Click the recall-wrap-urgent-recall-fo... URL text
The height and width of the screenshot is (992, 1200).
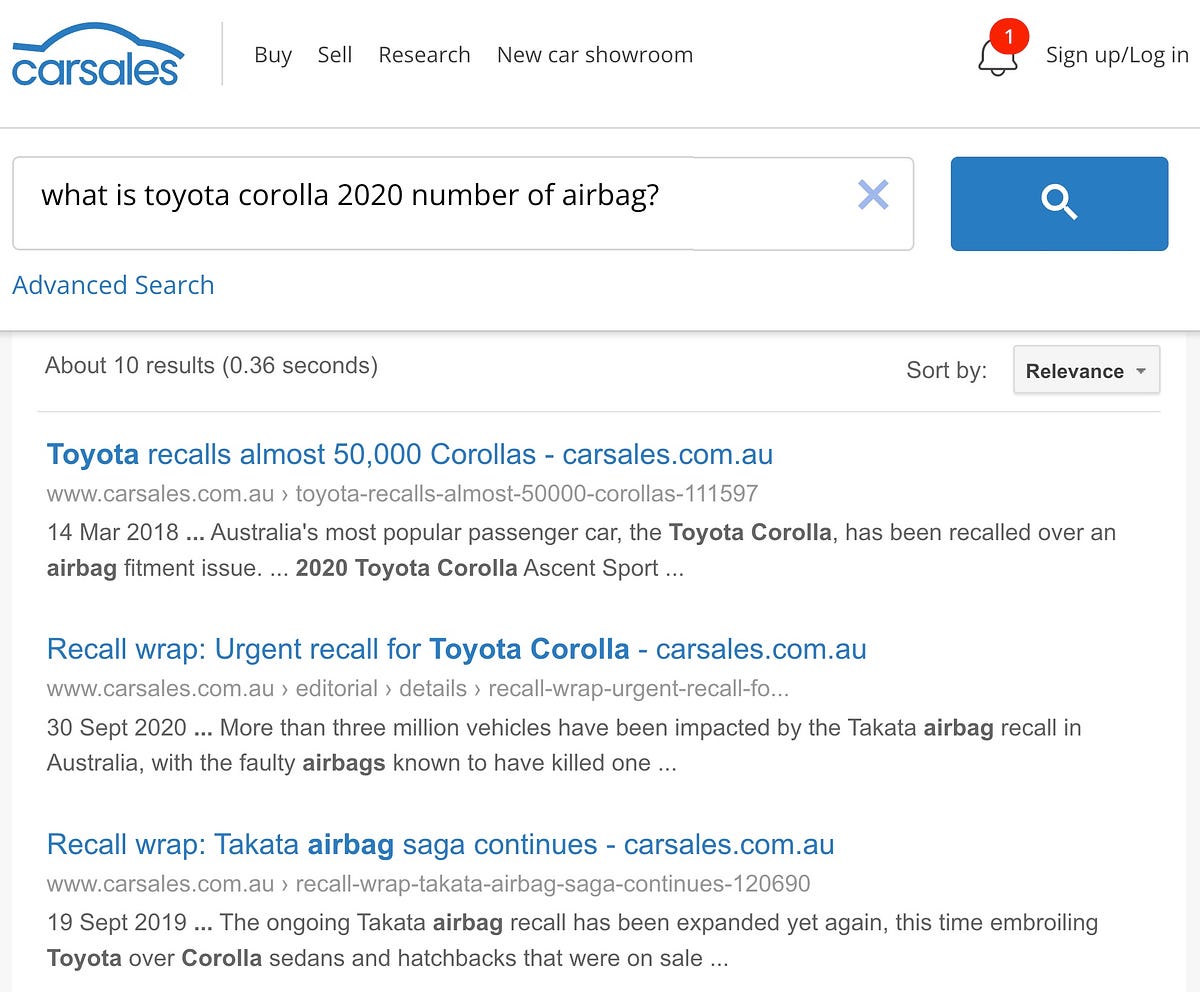(639, 688)
